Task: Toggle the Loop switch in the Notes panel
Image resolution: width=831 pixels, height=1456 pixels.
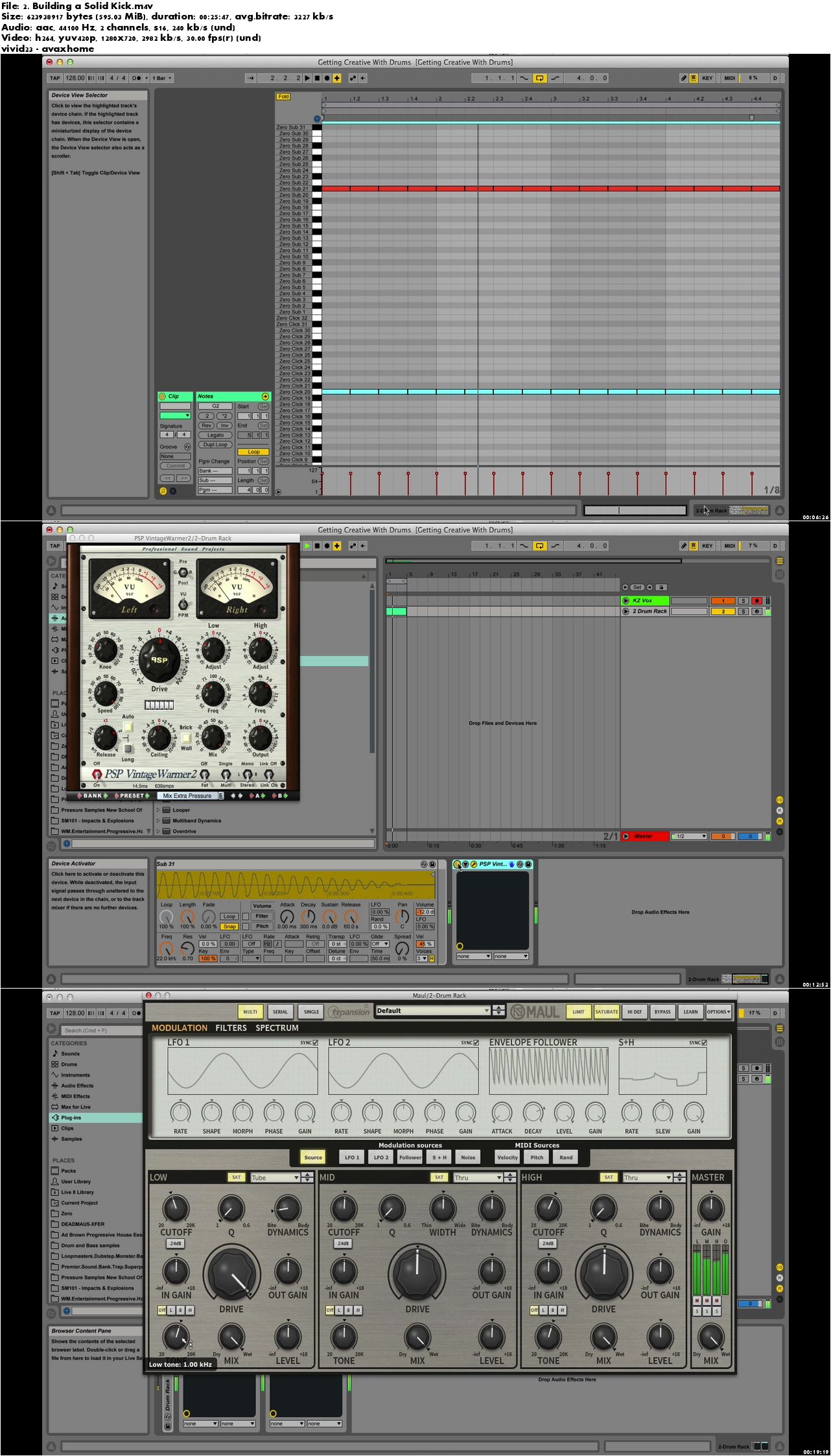Action: pos(253,452)
